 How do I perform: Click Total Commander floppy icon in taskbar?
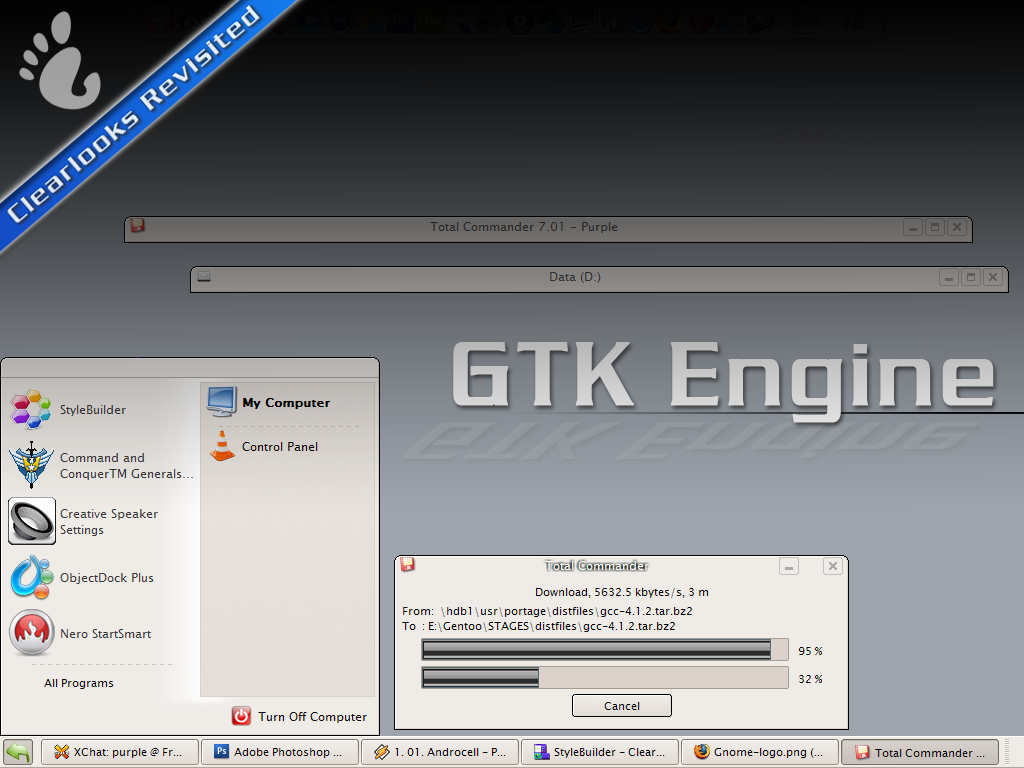click(862, 752)
